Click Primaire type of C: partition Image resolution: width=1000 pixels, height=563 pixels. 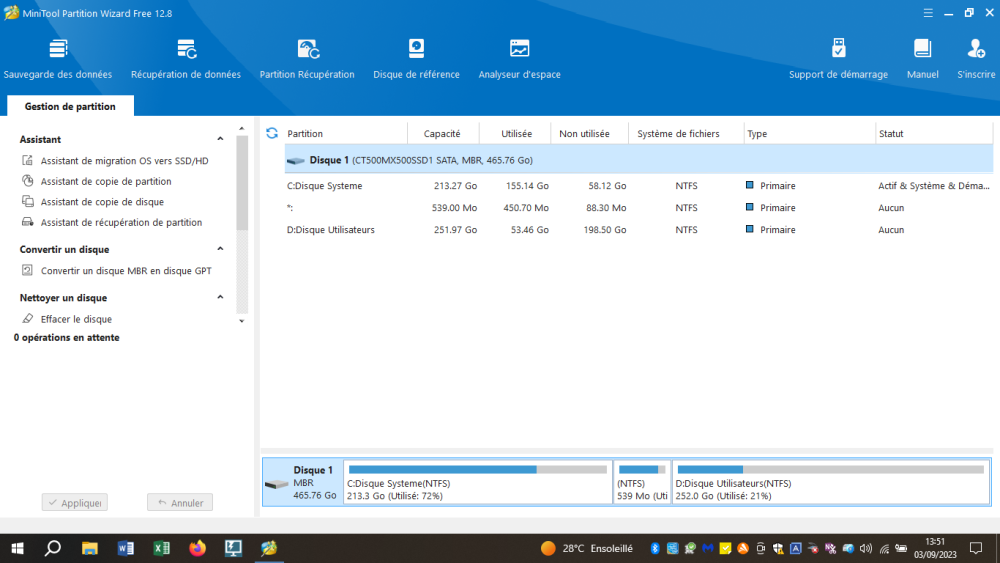pos(771,186)
